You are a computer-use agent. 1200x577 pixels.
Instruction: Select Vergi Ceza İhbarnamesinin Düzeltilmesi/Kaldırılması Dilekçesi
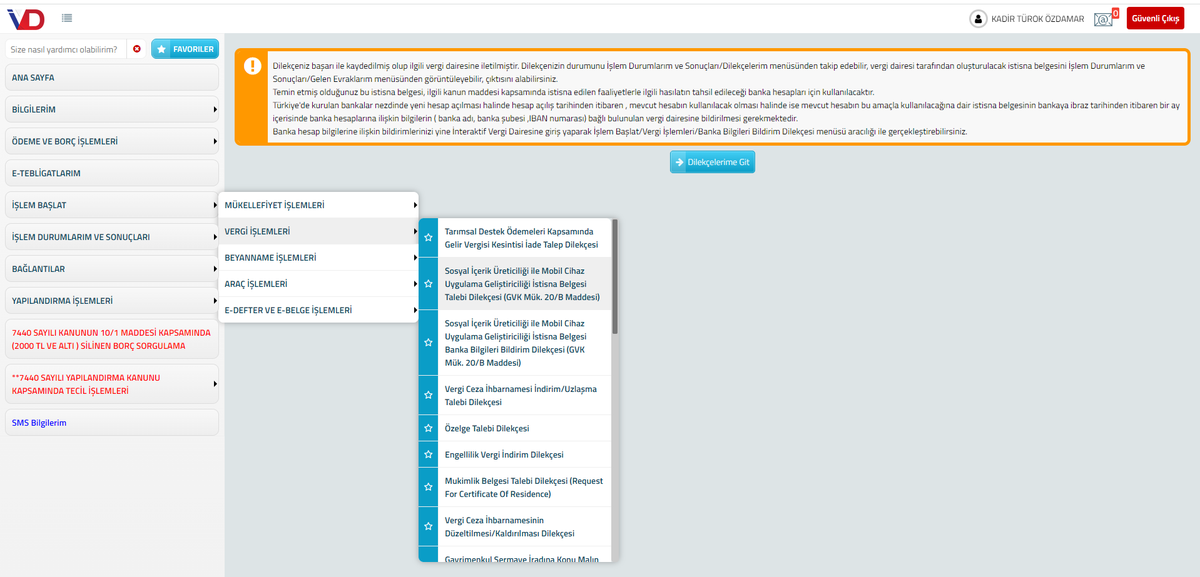tap(524, 526)
